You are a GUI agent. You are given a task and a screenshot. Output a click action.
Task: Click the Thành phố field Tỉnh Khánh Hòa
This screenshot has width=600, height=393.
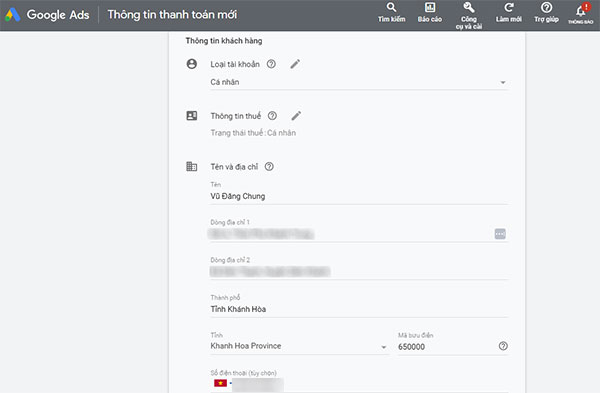[x=359, y=309]
